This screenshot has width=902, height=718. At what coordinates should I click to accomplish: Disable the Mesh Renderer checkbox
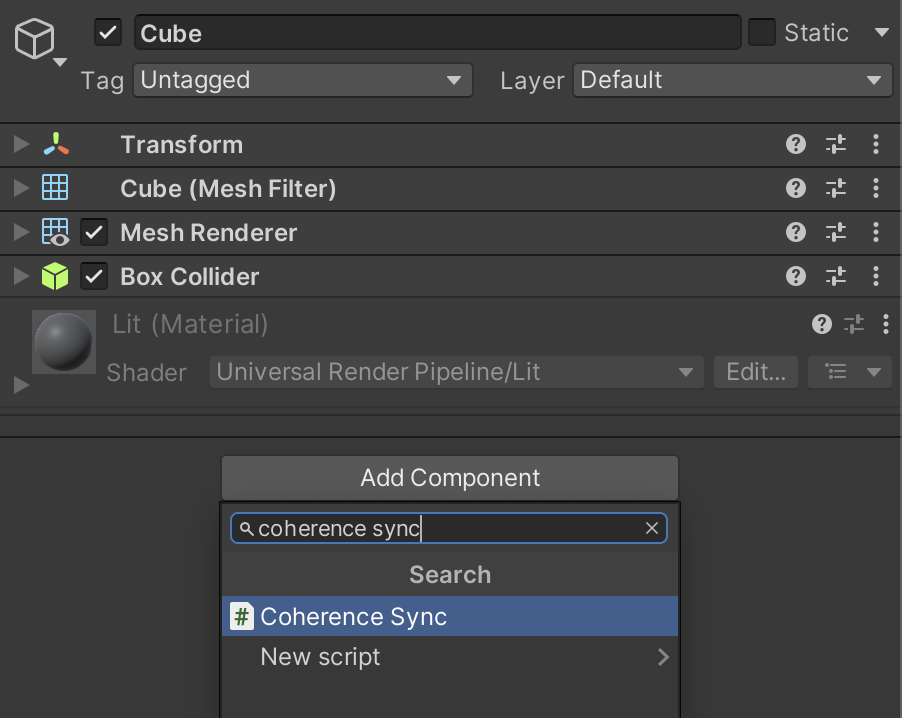click(94, 233)
